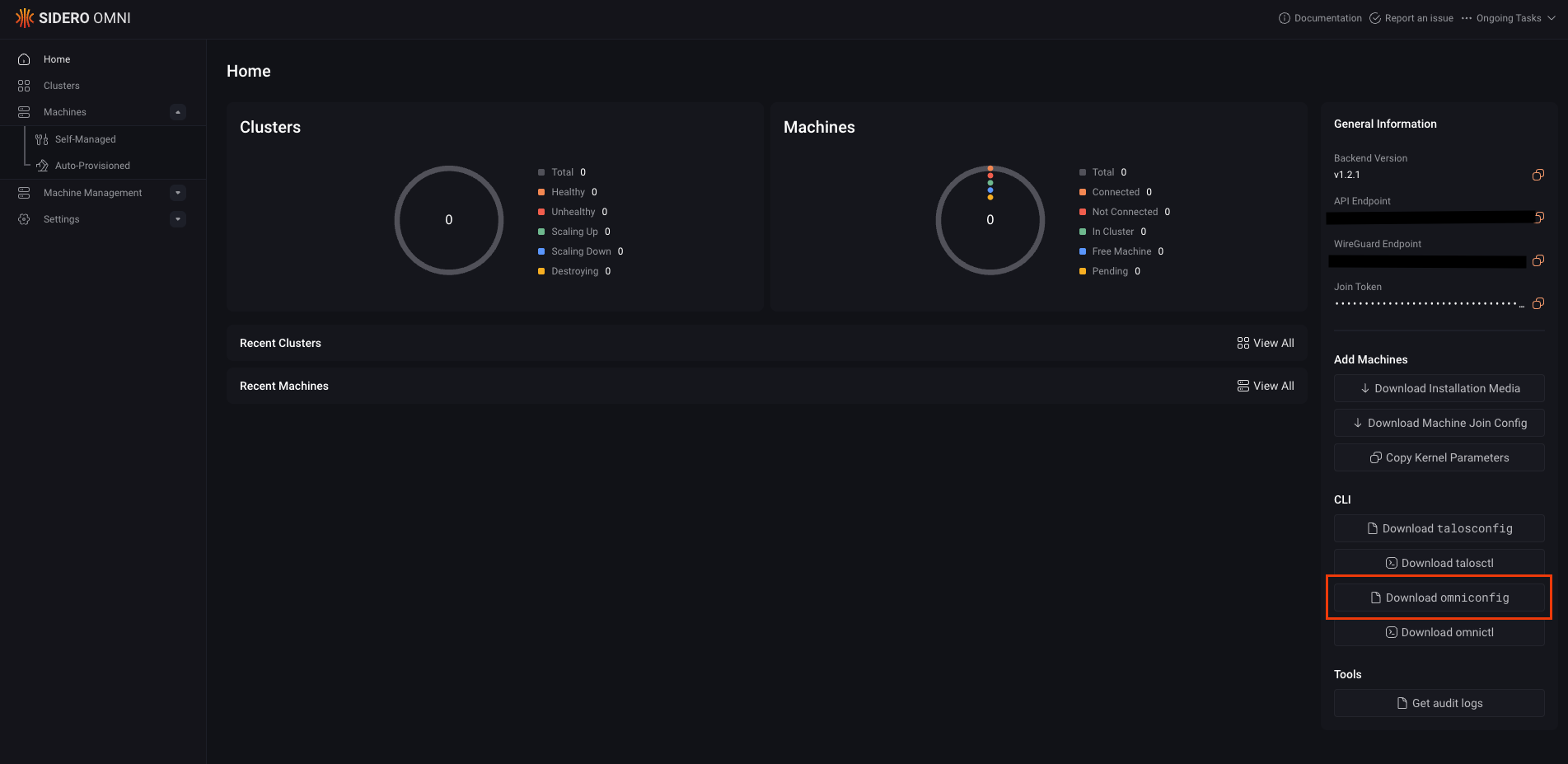Toggle the Pending legend in Machines chart
The width and height of the screenshot is (1568, 764).
pyautogui.click(x=1109, y=270)
